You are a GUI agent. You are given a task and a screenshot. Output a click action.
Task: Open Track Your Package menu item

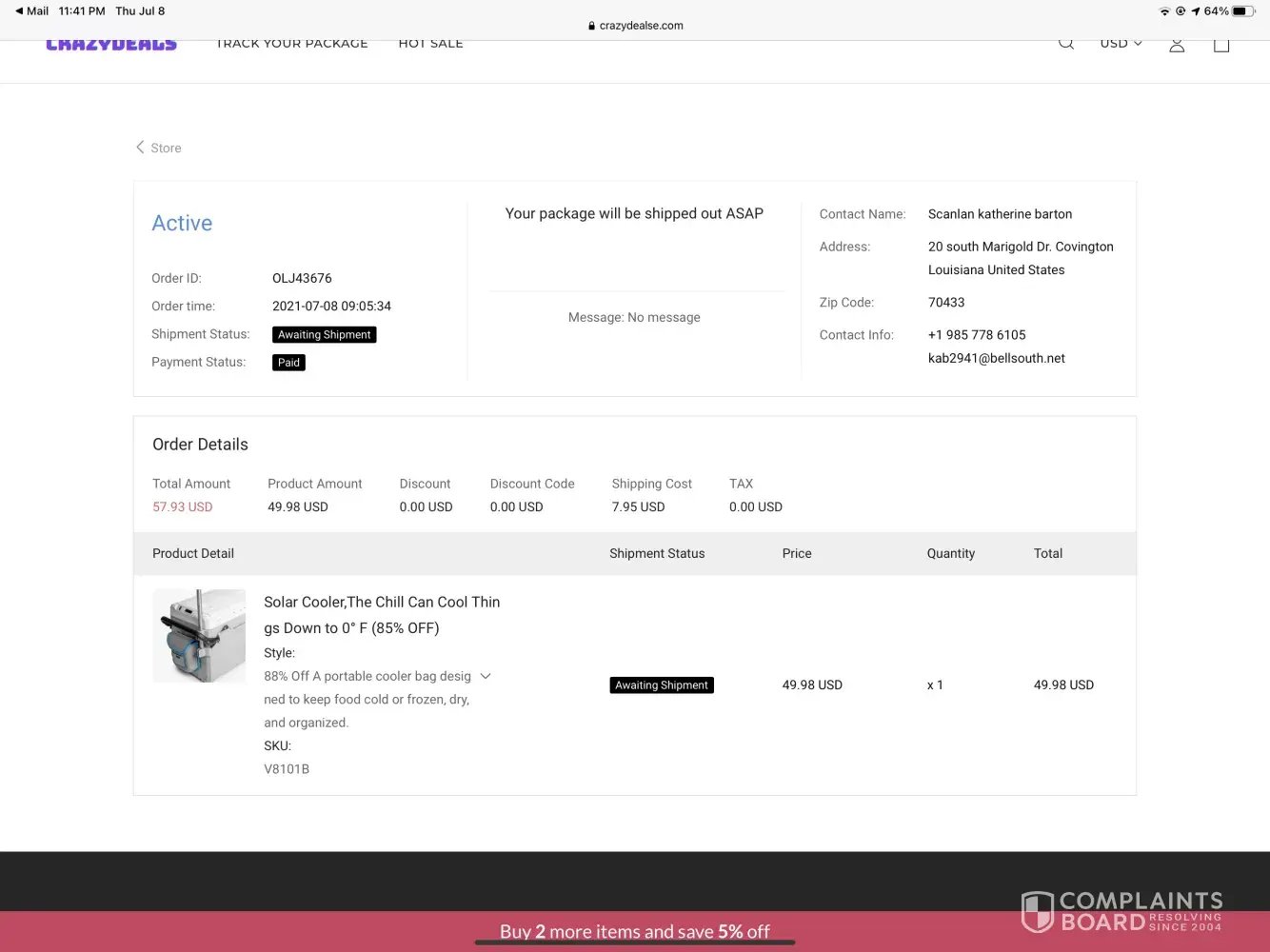(291, 44)
